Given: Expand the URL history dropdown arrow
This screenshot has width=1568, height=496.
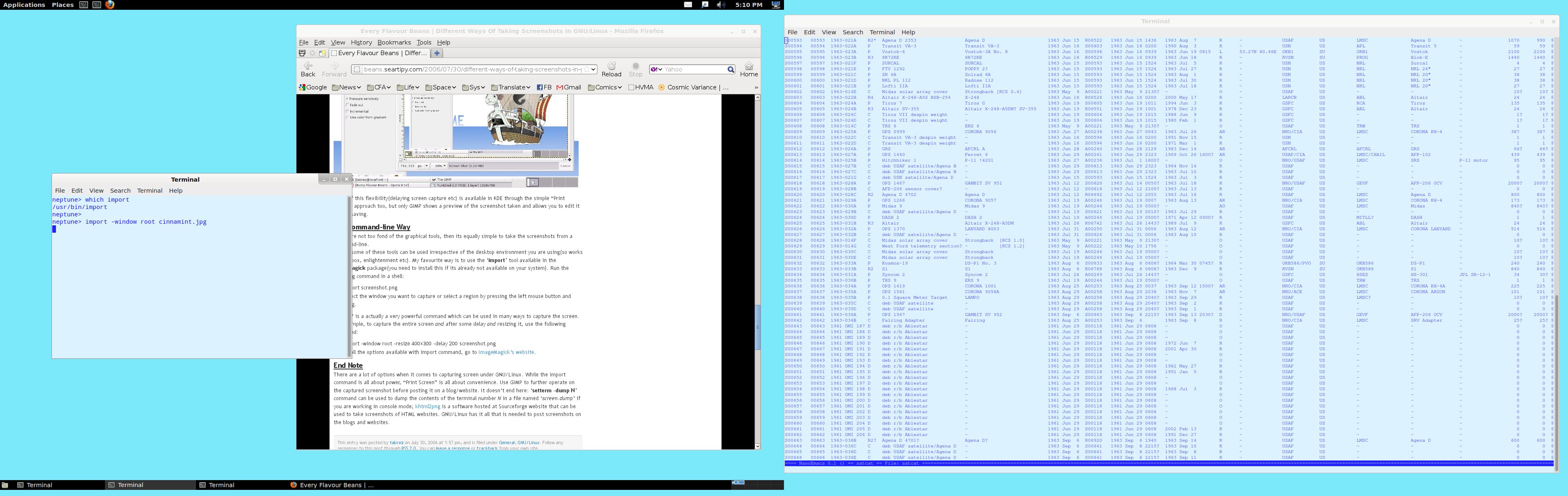Looking at the screenshot, I should pos(593,69).
